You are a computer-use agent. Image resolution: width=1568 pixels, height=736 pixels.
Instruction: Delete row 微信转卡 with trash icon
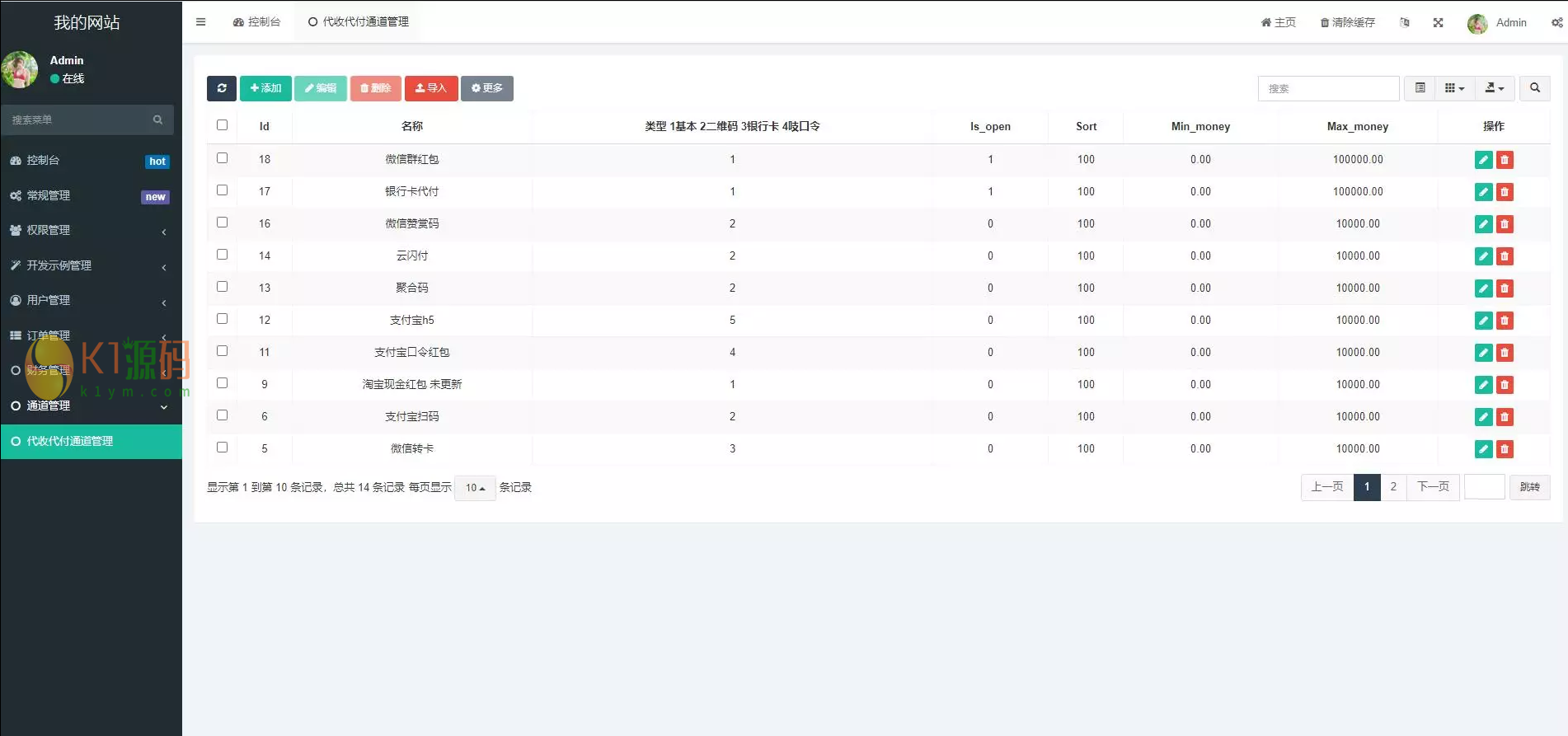point(1505,449)
